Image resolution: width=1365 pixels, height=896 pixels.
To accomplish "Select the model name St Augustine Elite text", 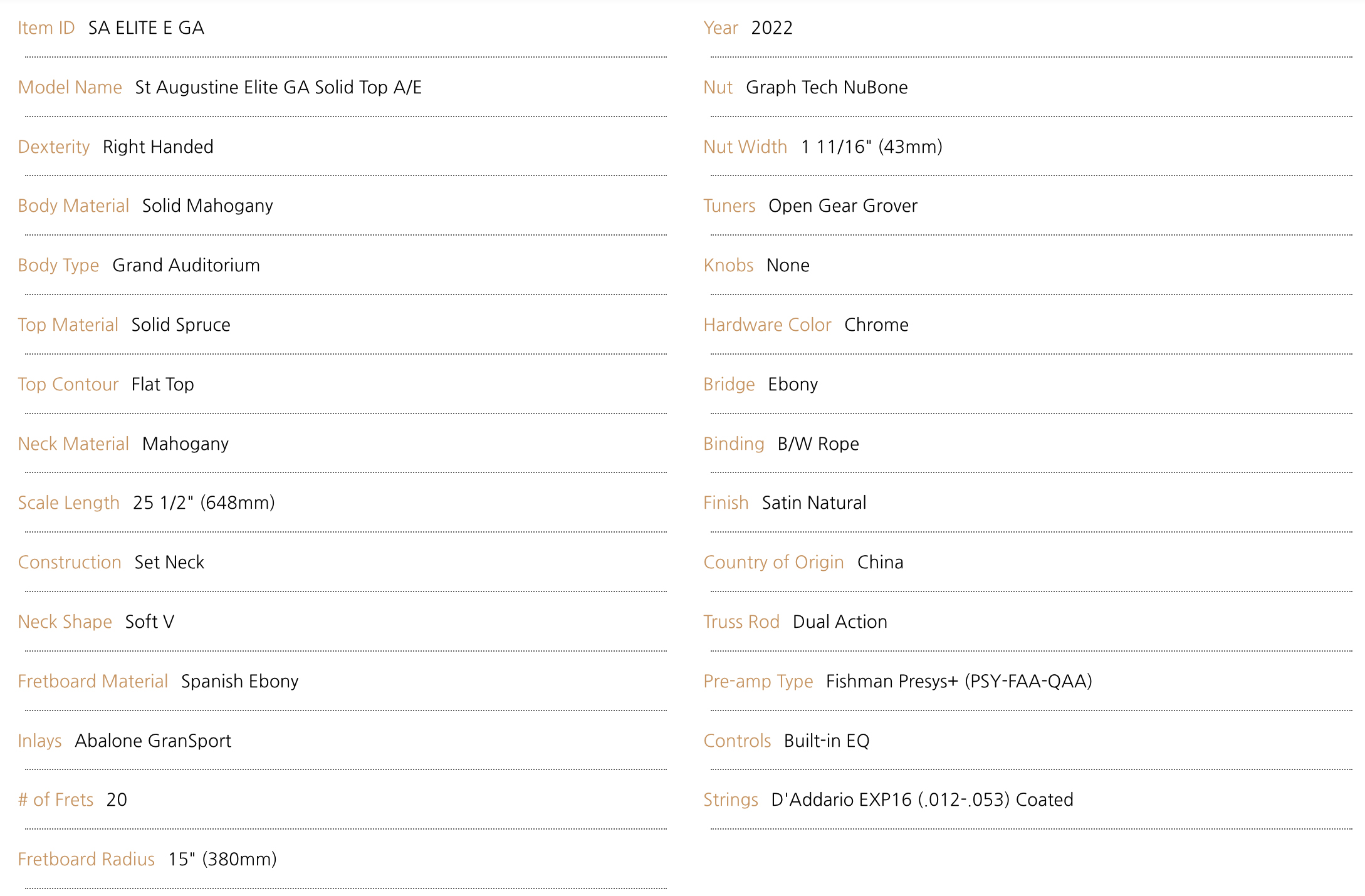I will click(278, 87).
